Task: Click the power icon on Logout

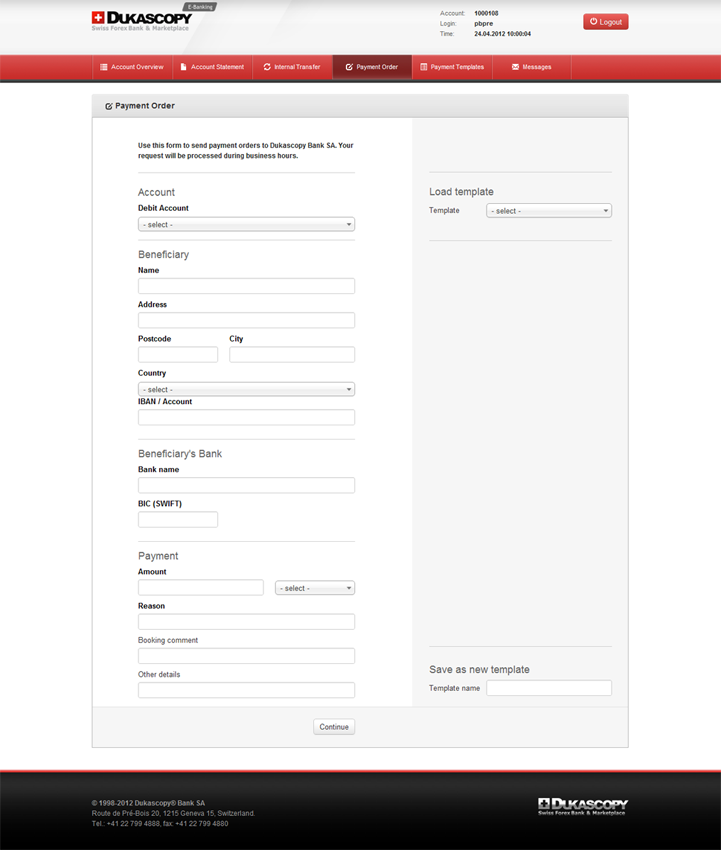Action: click(594, 22)
